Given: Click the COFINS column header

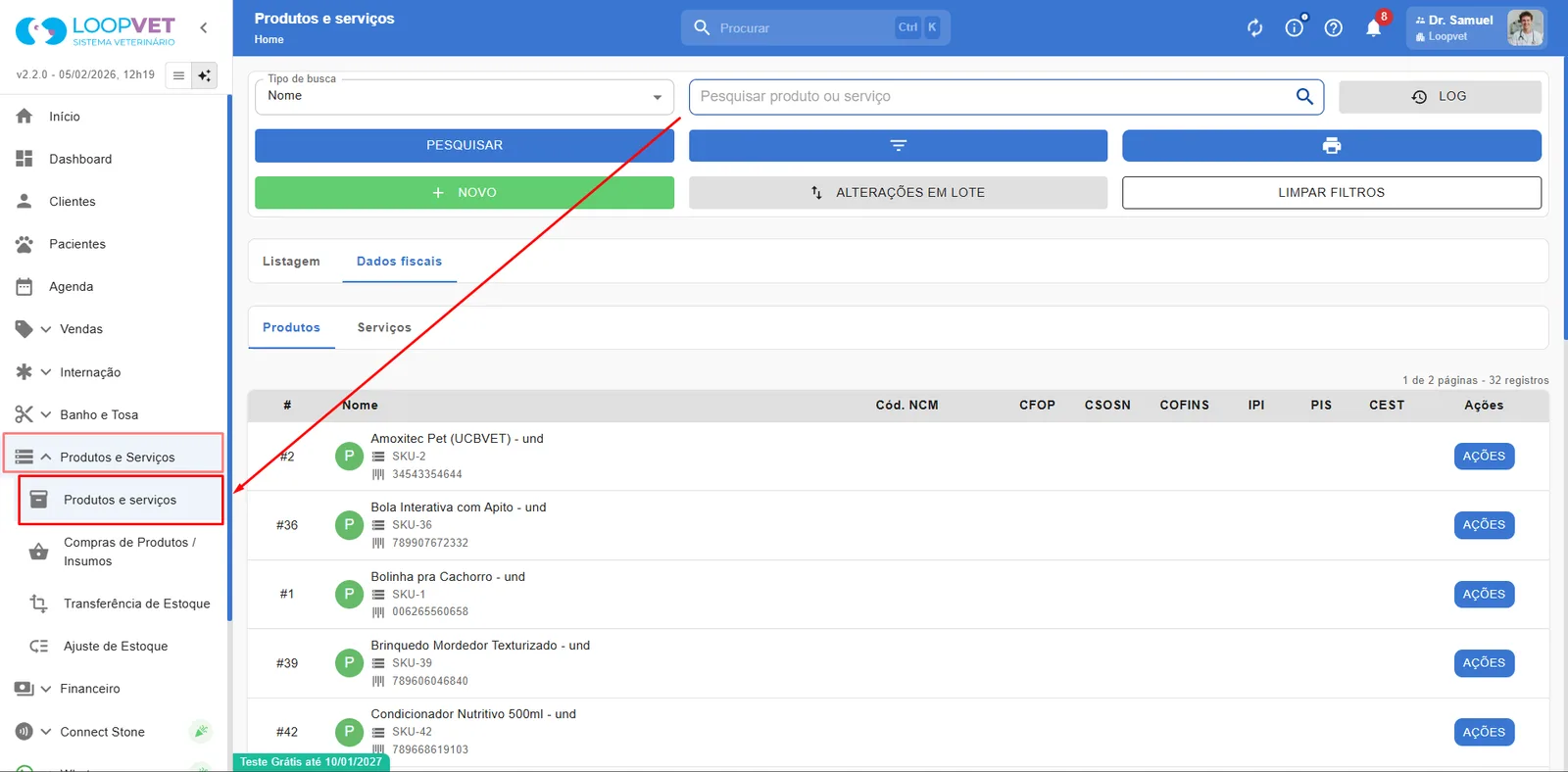Looking at the screenshot, I should pos(1184,405).
